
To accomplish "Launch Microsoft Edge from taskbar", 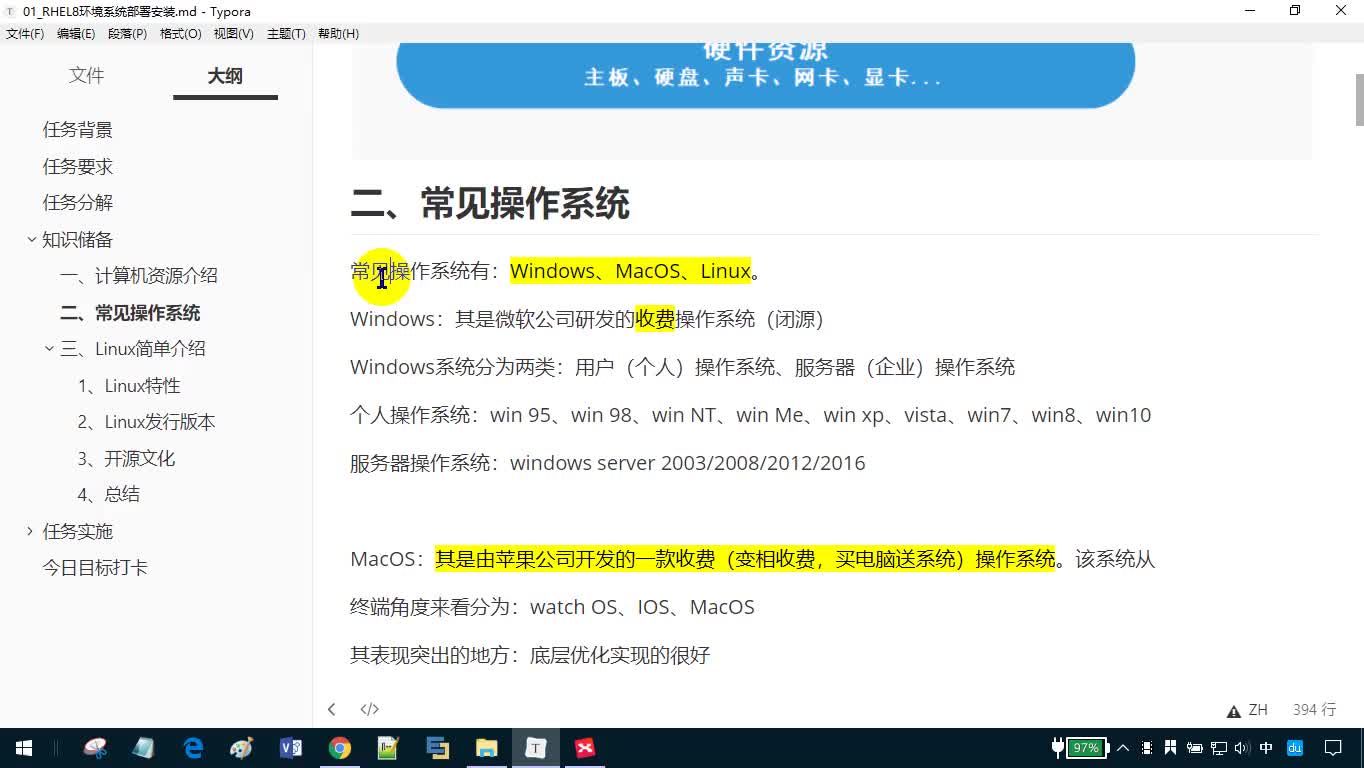I will (x=193, y=747).
